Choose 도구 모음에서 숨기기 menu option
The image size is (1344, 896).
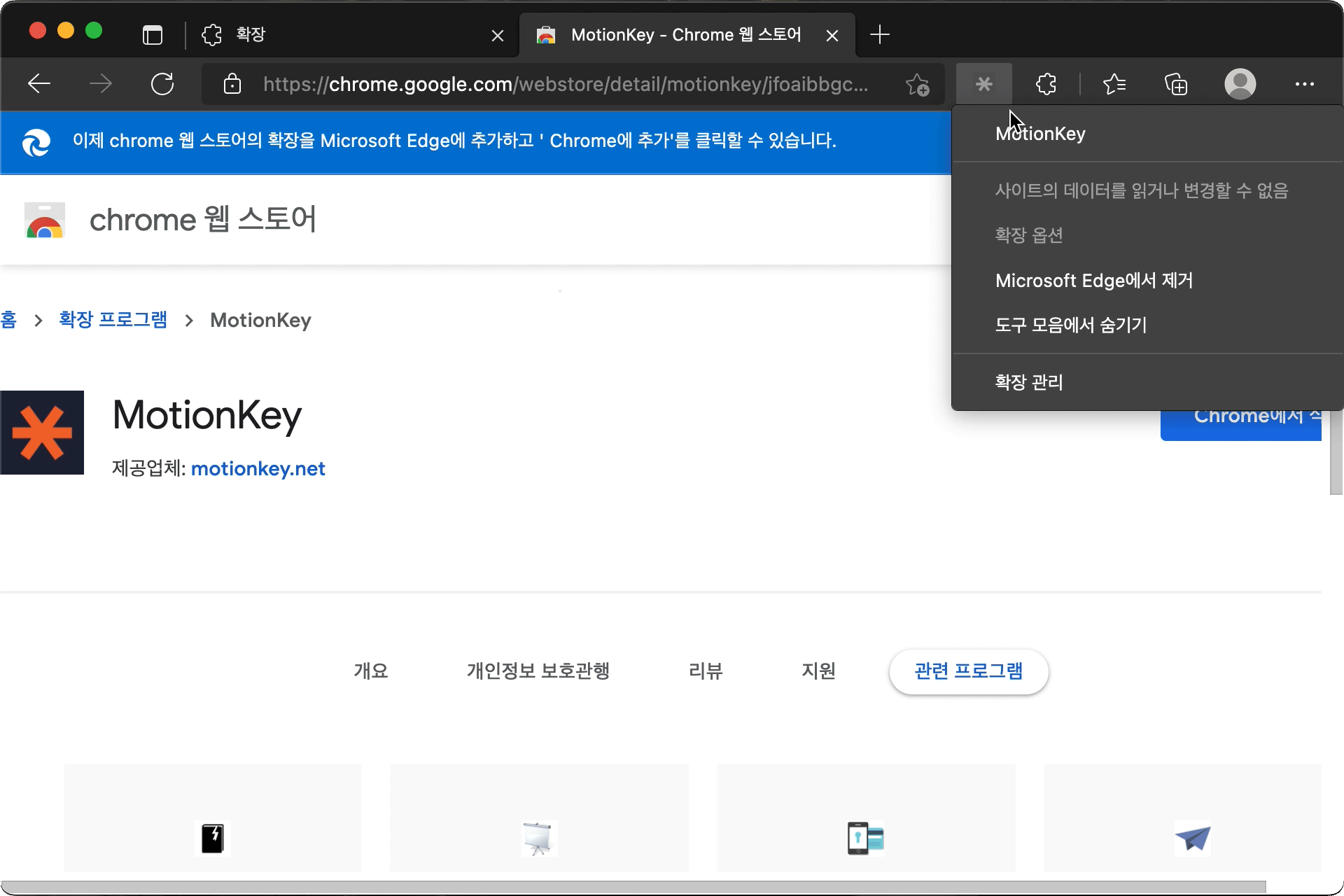click(1070, 324)
